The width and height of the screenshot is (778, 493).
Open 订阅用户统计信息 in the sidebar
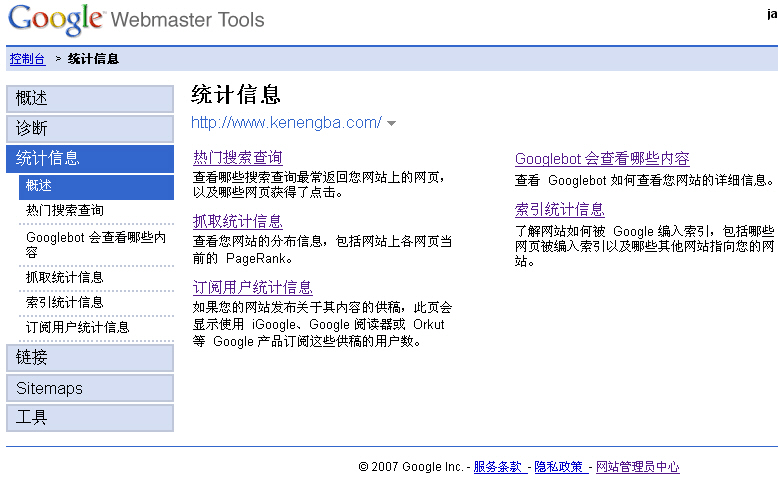77,328
